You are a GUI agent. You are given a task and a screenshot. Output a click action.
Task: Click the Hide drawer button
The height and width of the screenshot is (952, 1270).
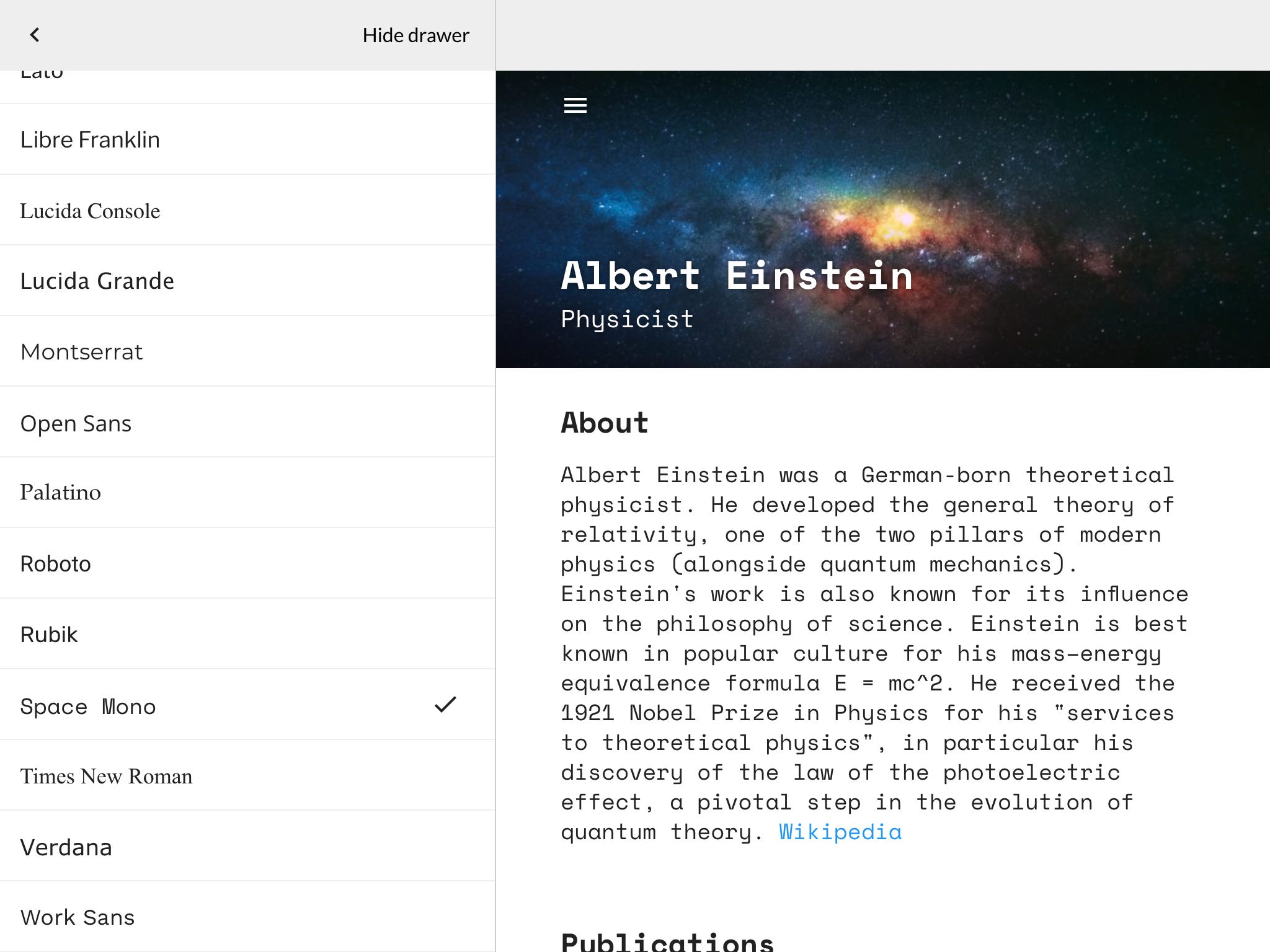[x=415, y=35]
